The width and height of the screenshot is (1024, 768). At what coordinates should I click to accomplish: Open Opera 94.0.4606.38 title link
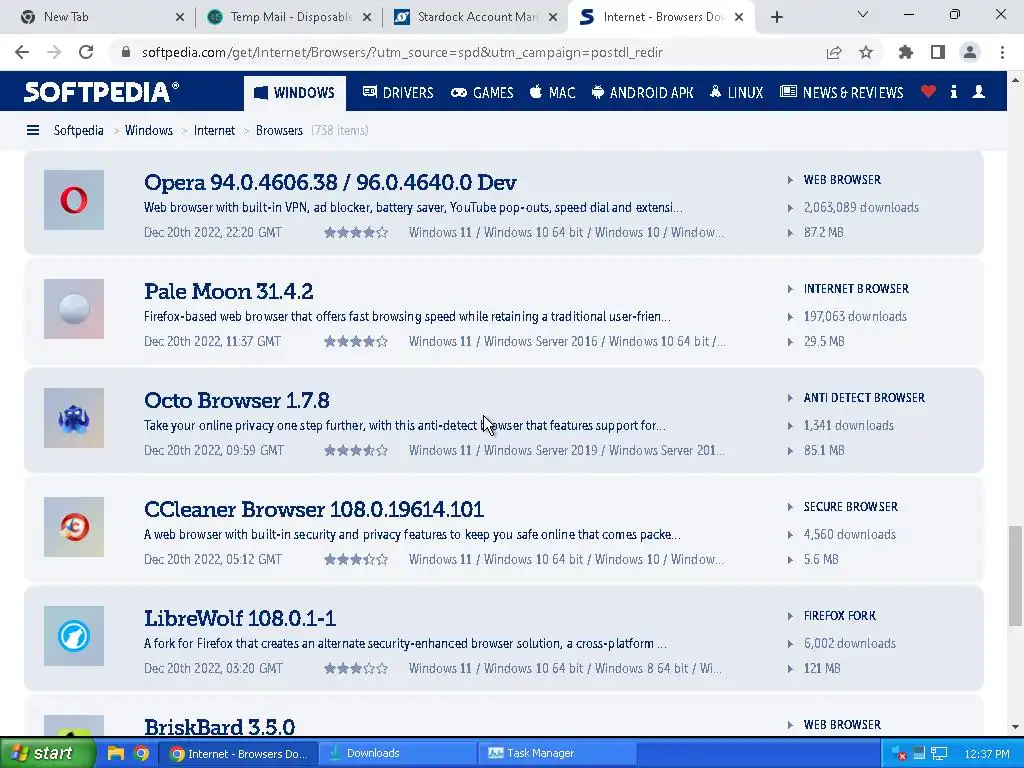[330, 182]
